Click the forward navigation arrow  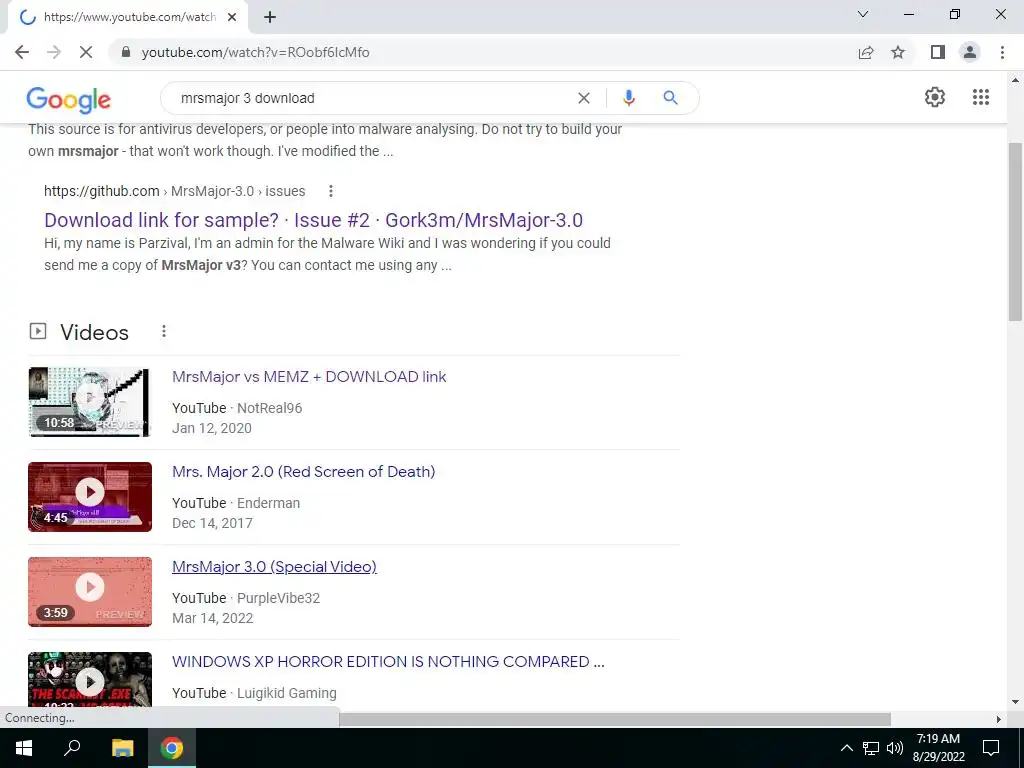(54, 52)
